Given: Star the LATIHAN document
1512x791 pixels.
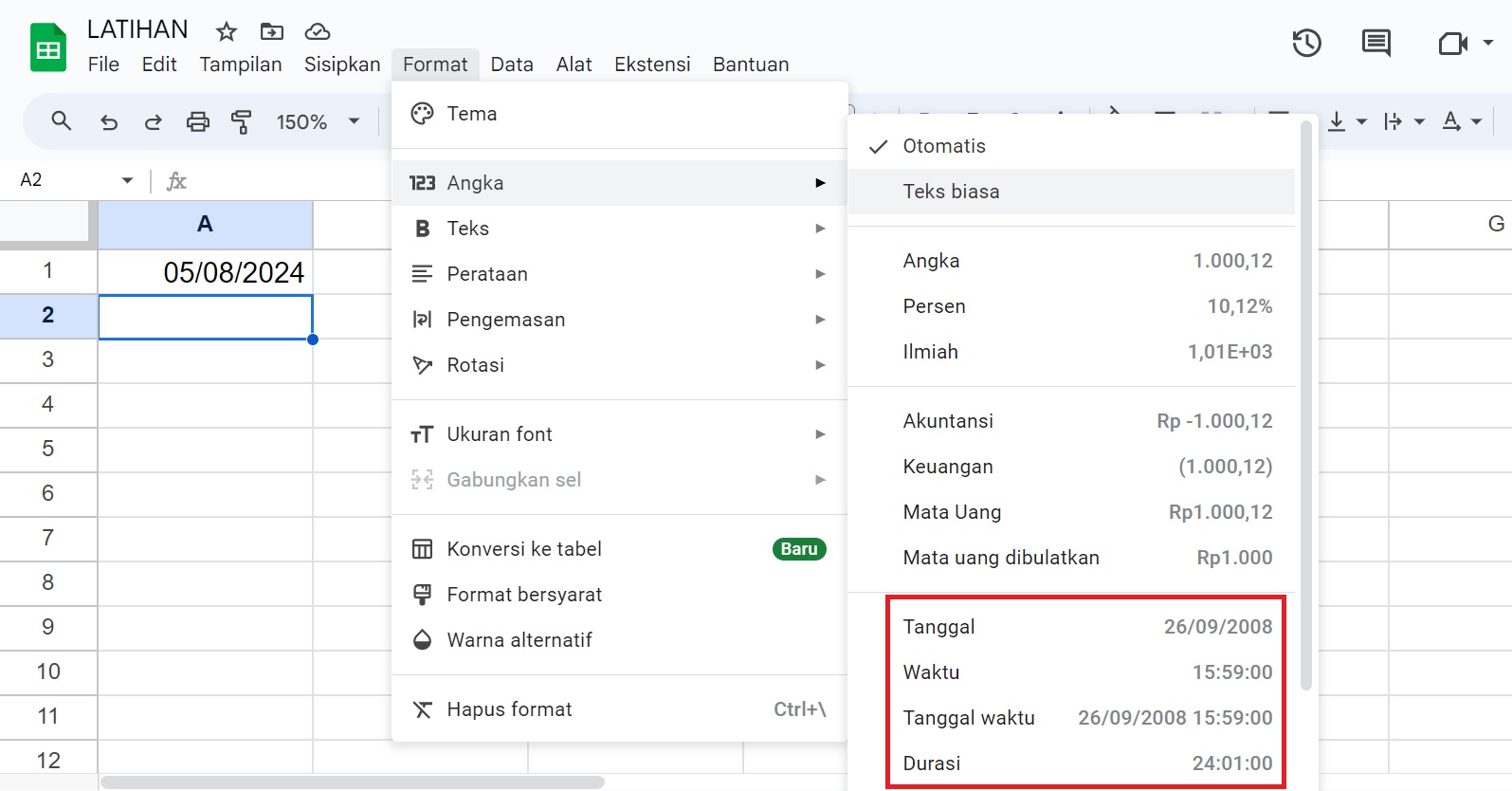Looking at the screenshot, I should point(226,32).
